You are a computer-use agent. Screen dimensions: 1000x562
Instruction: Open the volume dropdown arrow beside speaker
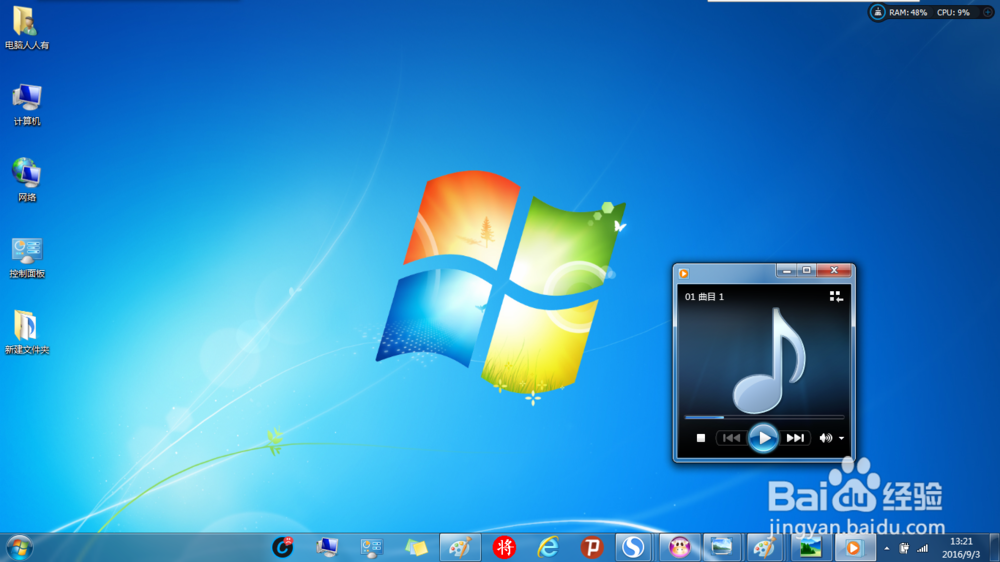click(x=841, y=439)
